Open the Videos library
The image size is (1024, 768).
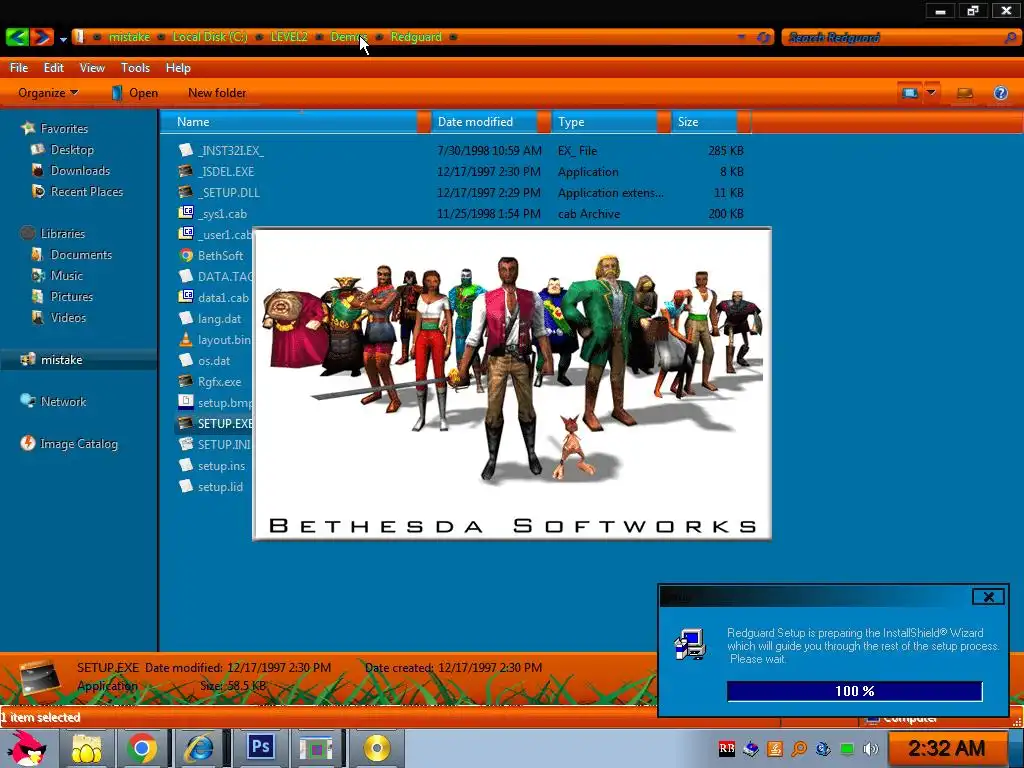68,317
